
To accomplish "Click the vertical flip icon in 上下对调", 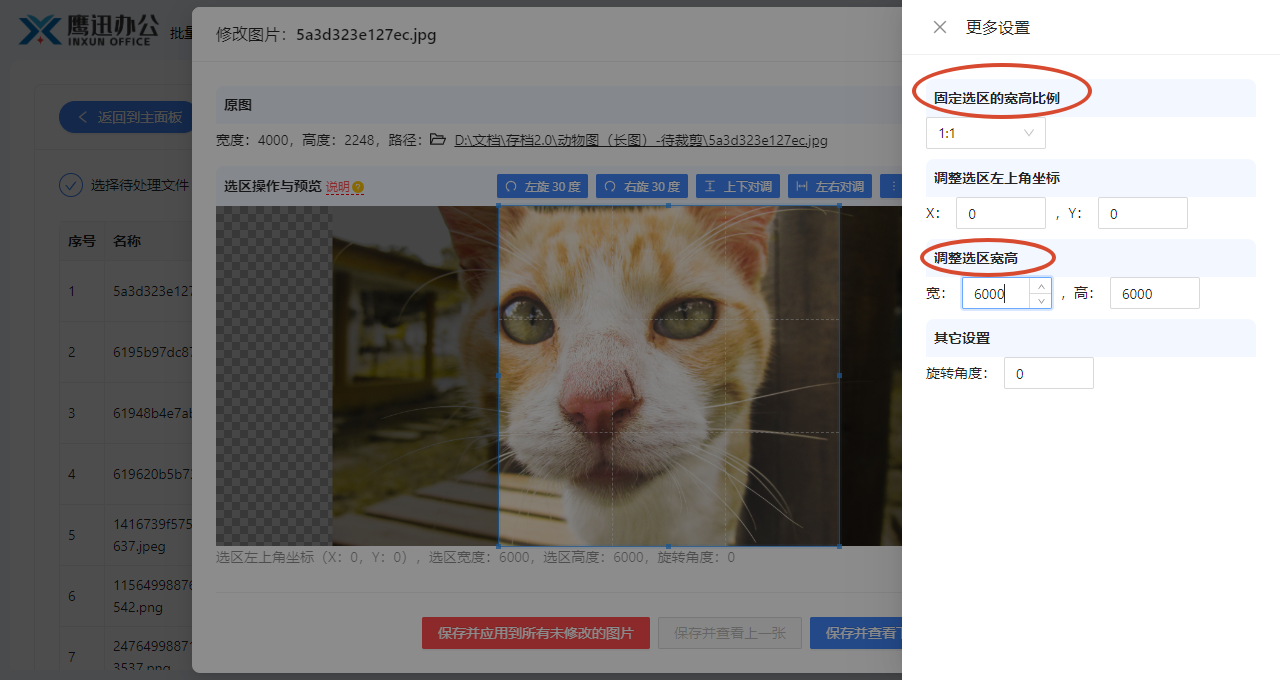I will click(709, 187).
